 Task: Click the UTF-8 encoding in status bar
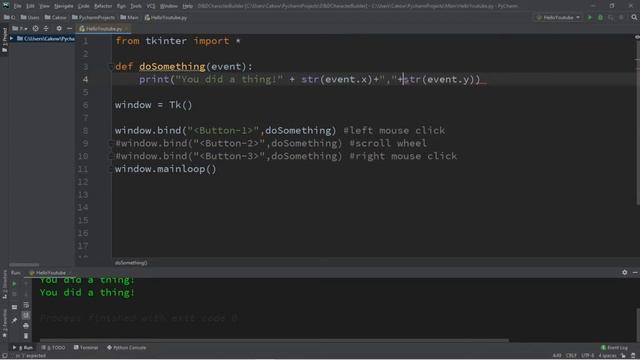[587, 356]
